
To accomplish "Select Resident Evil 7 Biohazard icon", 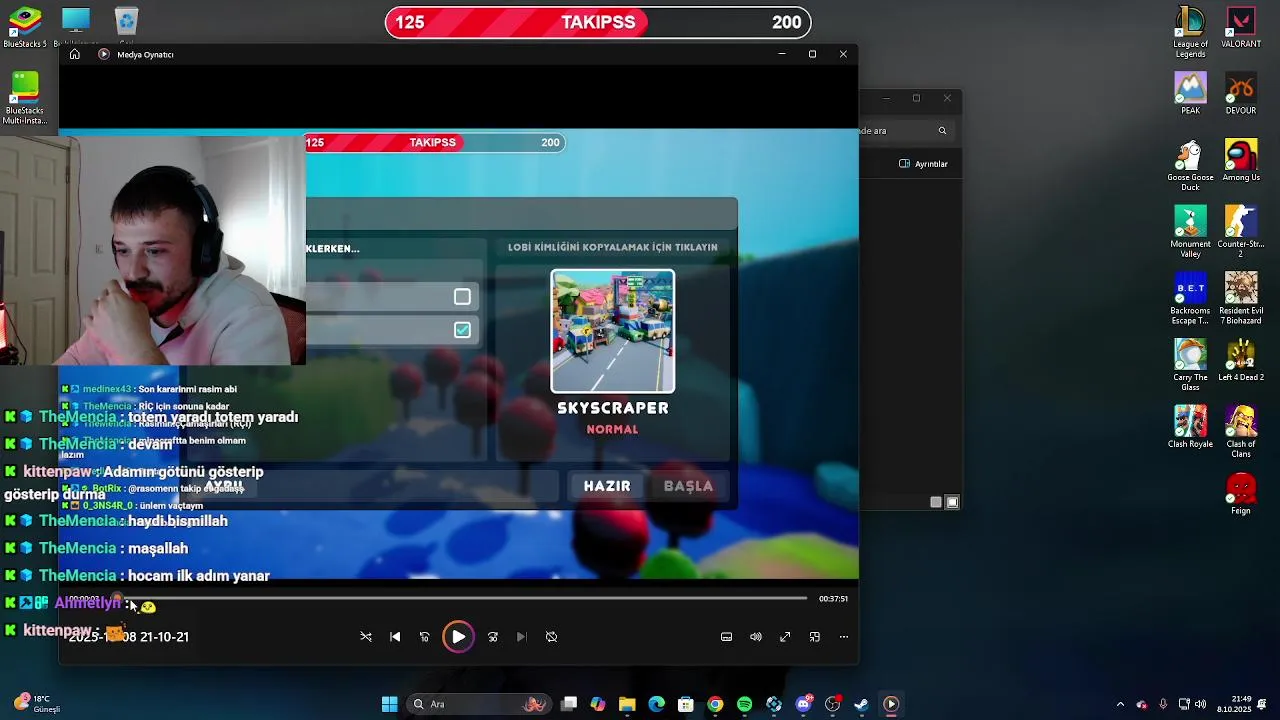I will [x=1241, y=299].
